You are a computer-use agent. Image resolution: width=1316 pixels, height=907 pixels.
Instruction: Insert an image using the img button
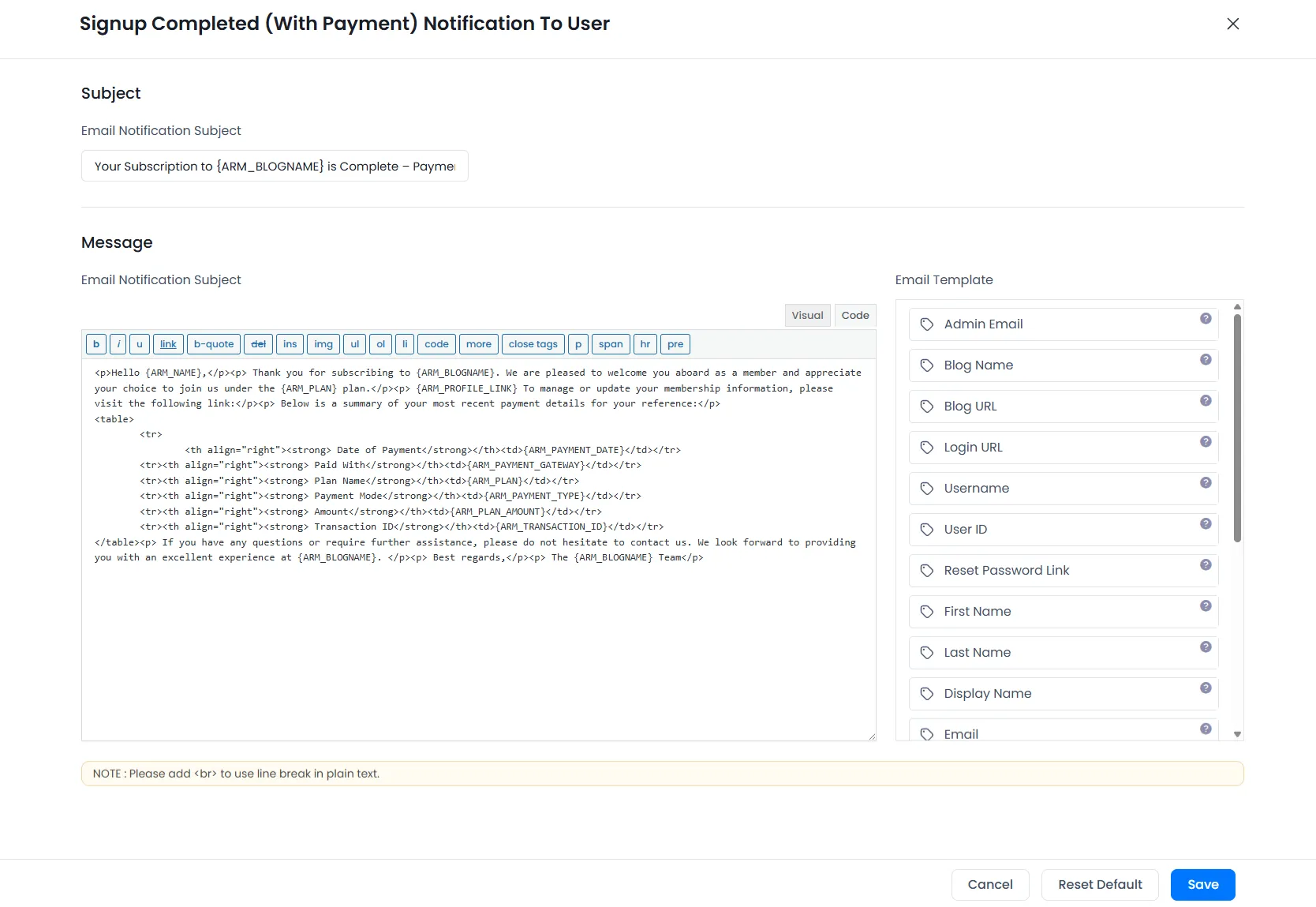click(323, 343)
